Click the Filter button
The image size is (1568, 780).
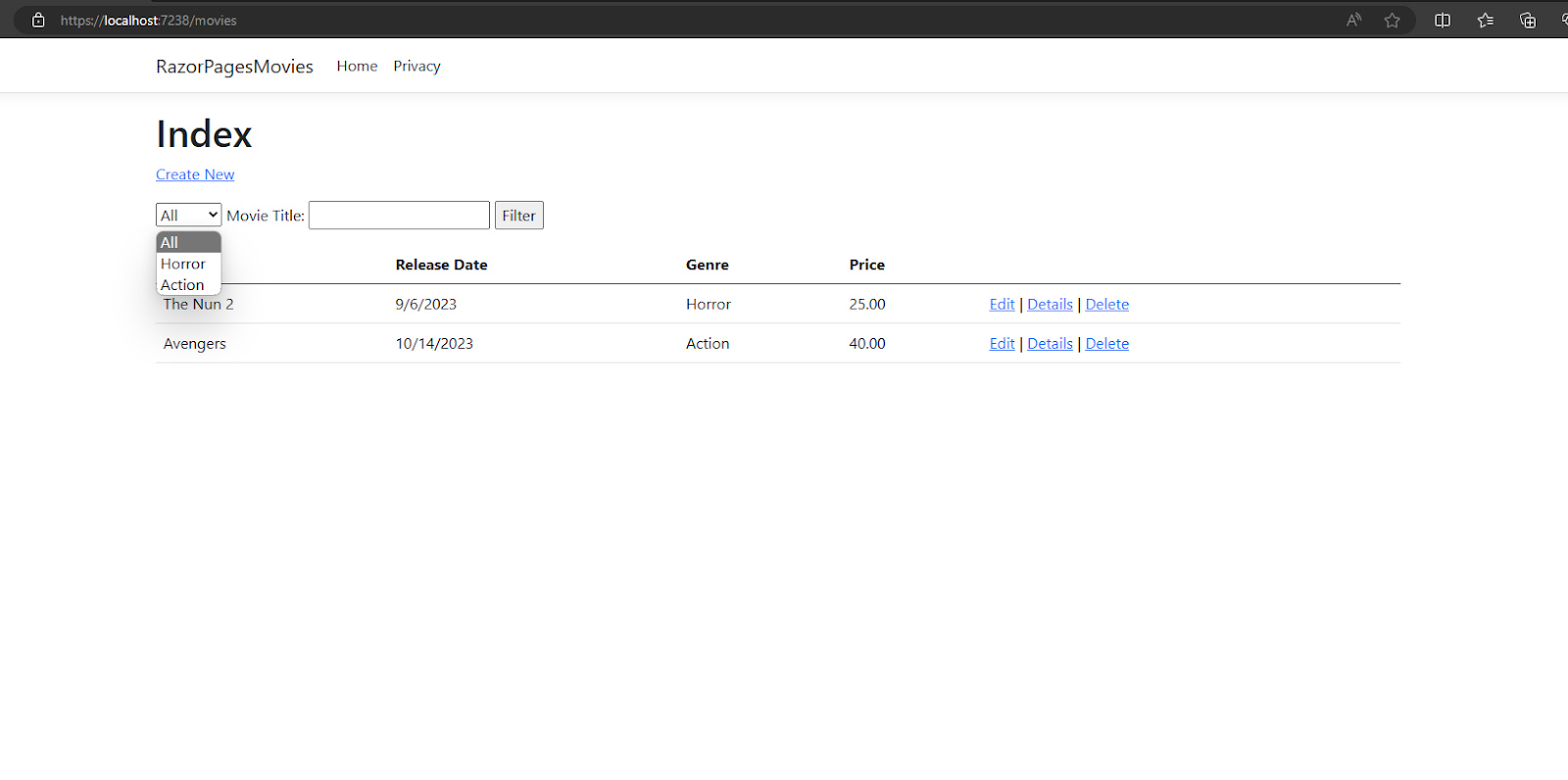pos(518,215)
